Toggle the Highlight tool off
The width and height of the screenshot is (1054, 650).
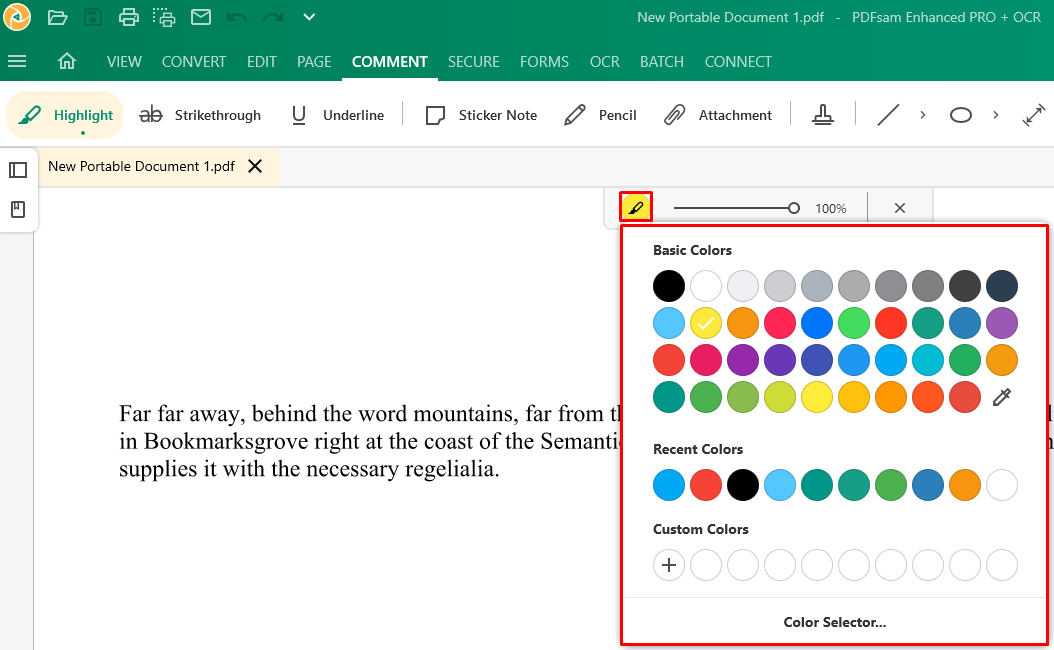tap(64, 114)
